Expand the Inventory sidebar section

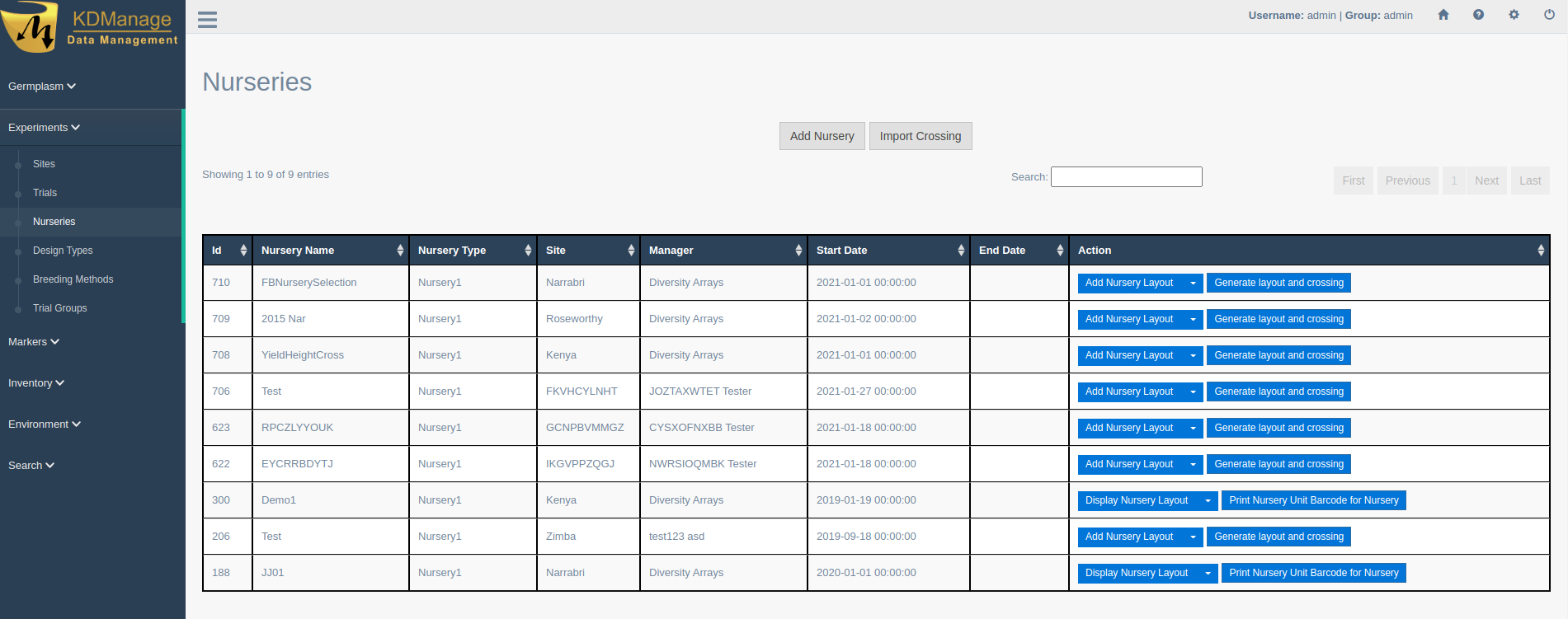pyautogui.click(x=36, y=383)
